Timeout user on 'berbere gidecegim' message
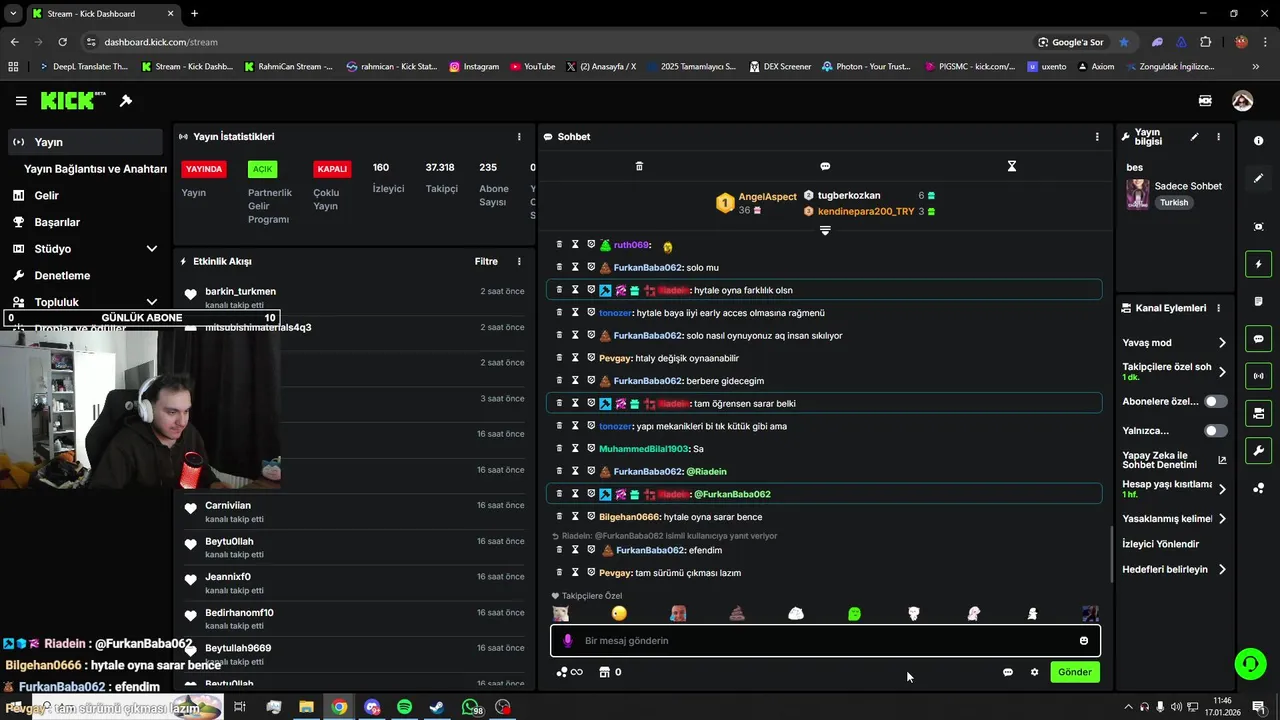Screen dimensions: 1280x720 (x=575, y=381)
